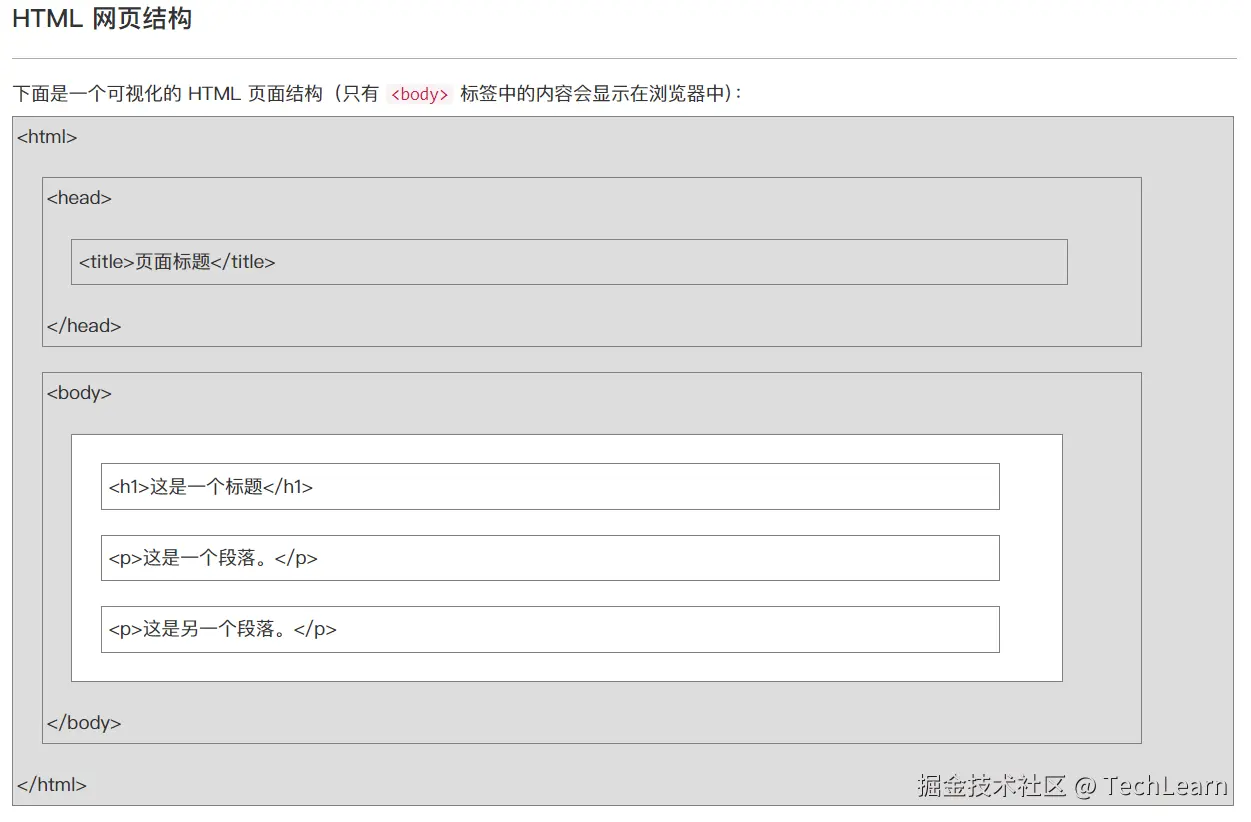Screen dimensions: 1251x822
Task: Click the closing </html> tag label
Action: tap(52, 785)
